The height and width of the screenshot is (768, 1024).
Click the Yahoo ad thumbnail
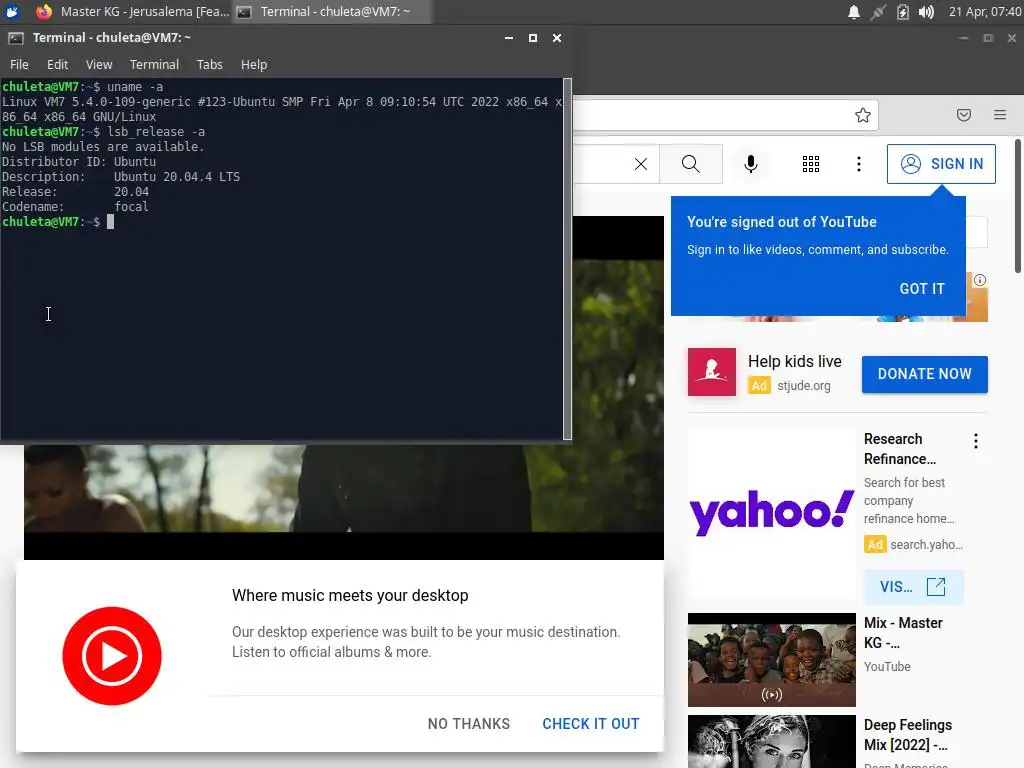pos(771,513)
